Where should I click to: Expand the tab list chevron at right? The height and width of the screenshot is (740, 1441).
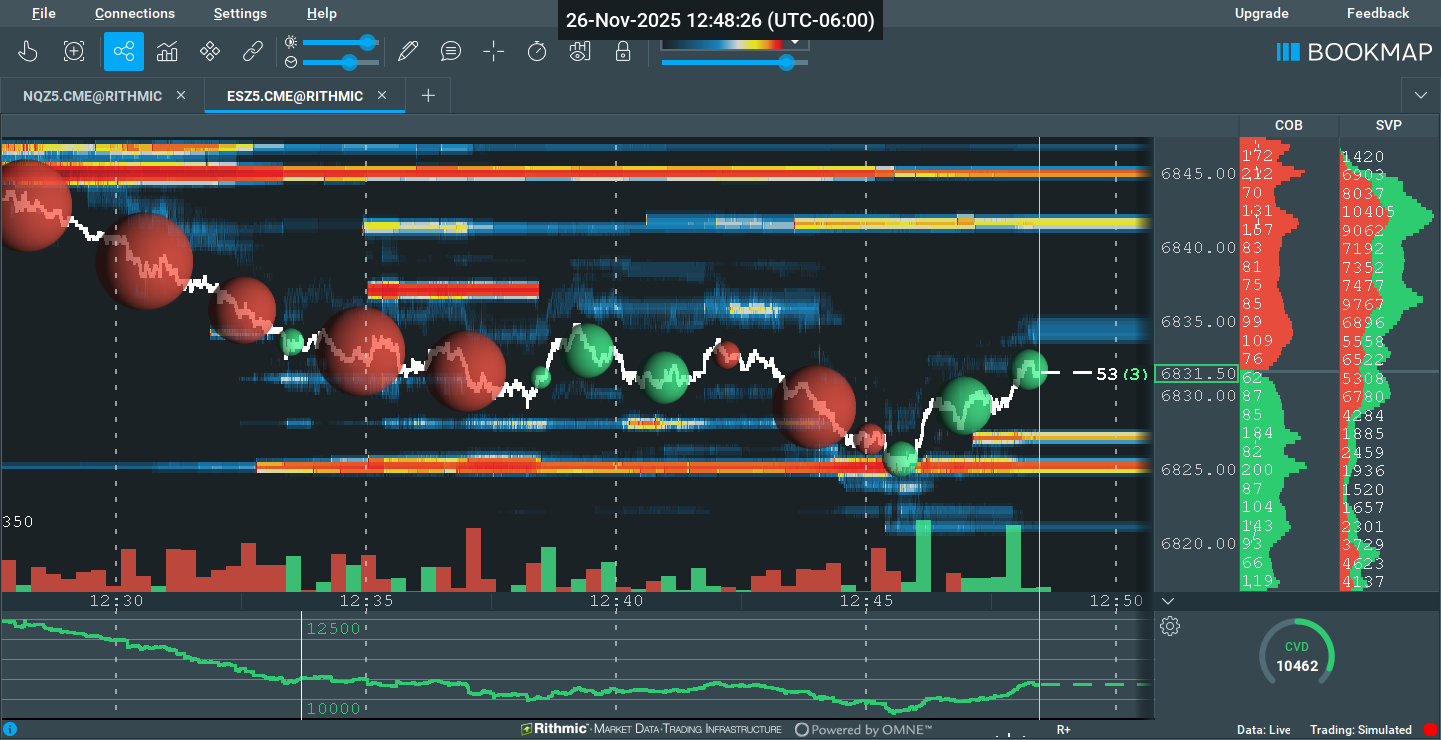[1421, 95]
